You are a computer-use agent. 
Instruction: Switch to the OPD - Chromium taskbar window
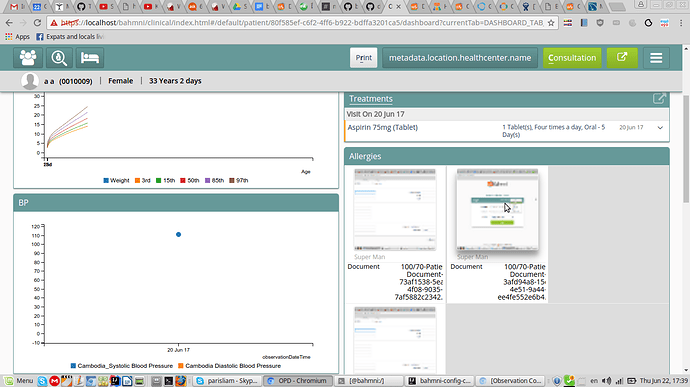[x=297, y=381]
